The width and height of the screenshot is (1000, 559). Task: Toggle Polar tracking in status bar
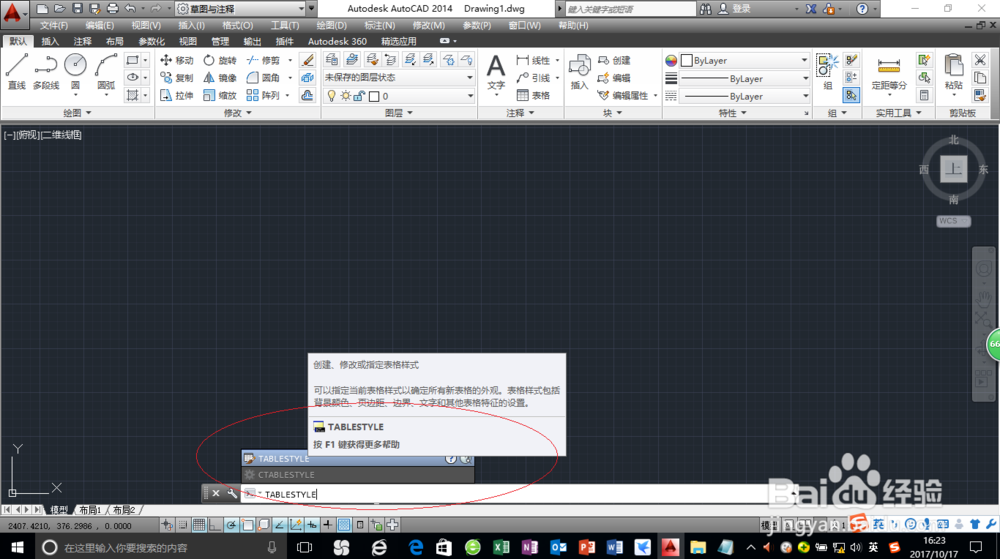click(231, 525)
